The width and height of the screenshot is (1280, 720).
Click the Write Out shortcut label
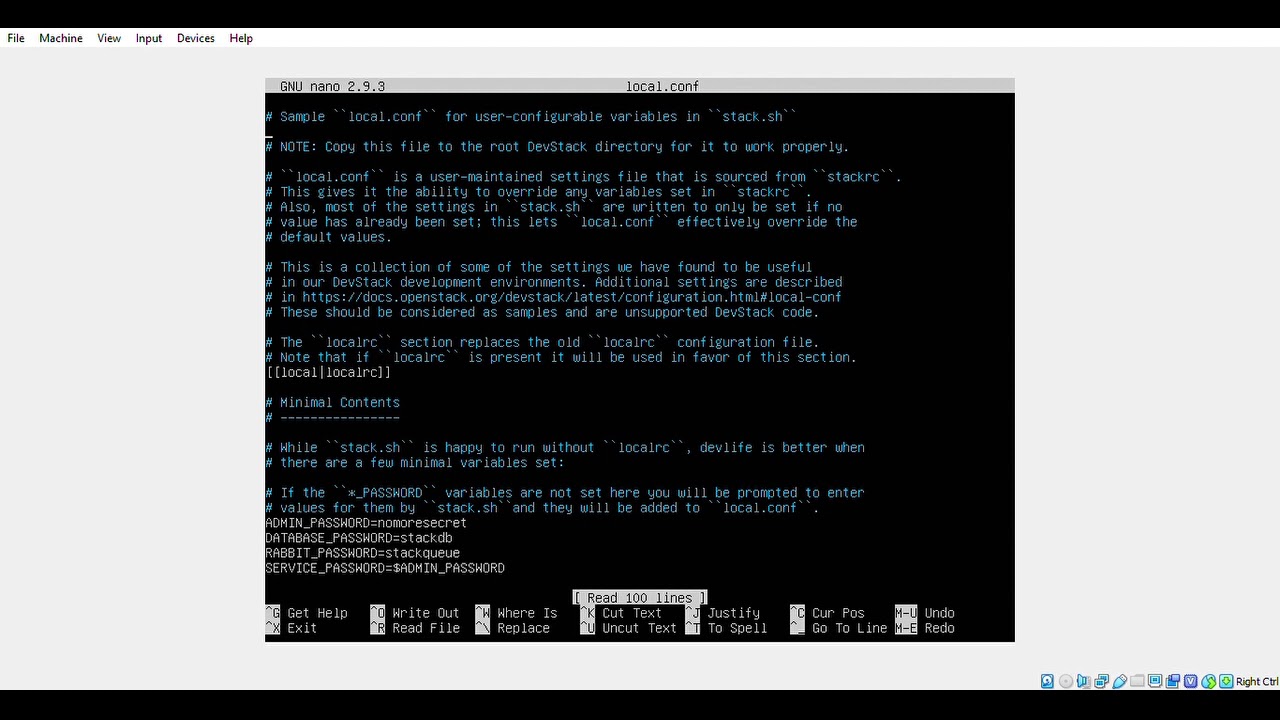[426, 613]
